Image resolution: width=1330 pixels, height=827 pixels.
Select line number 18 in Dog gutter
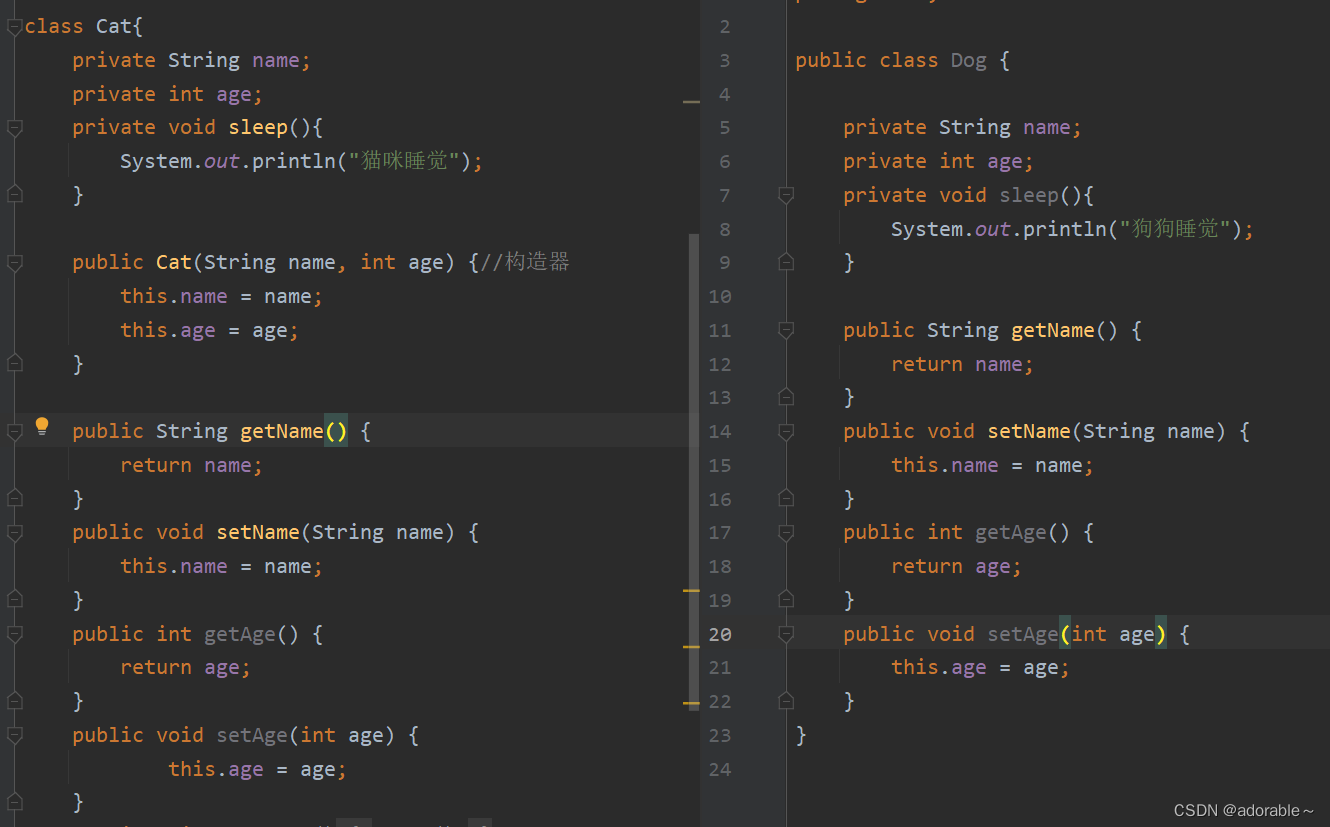[x=720, y=567]
